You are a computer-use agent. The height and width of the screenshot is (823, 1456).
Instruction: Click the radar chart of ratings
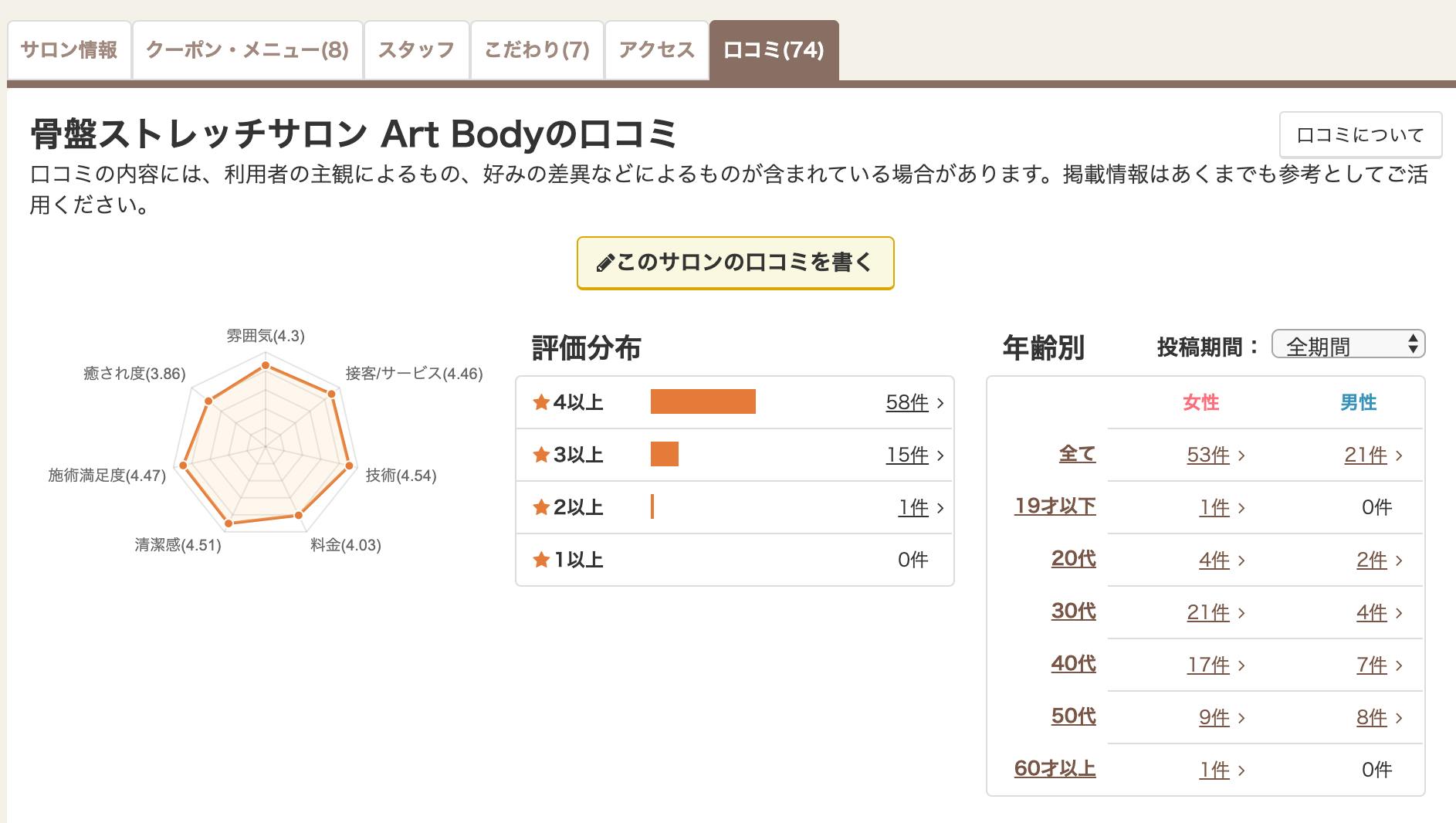tap(265, 445)
